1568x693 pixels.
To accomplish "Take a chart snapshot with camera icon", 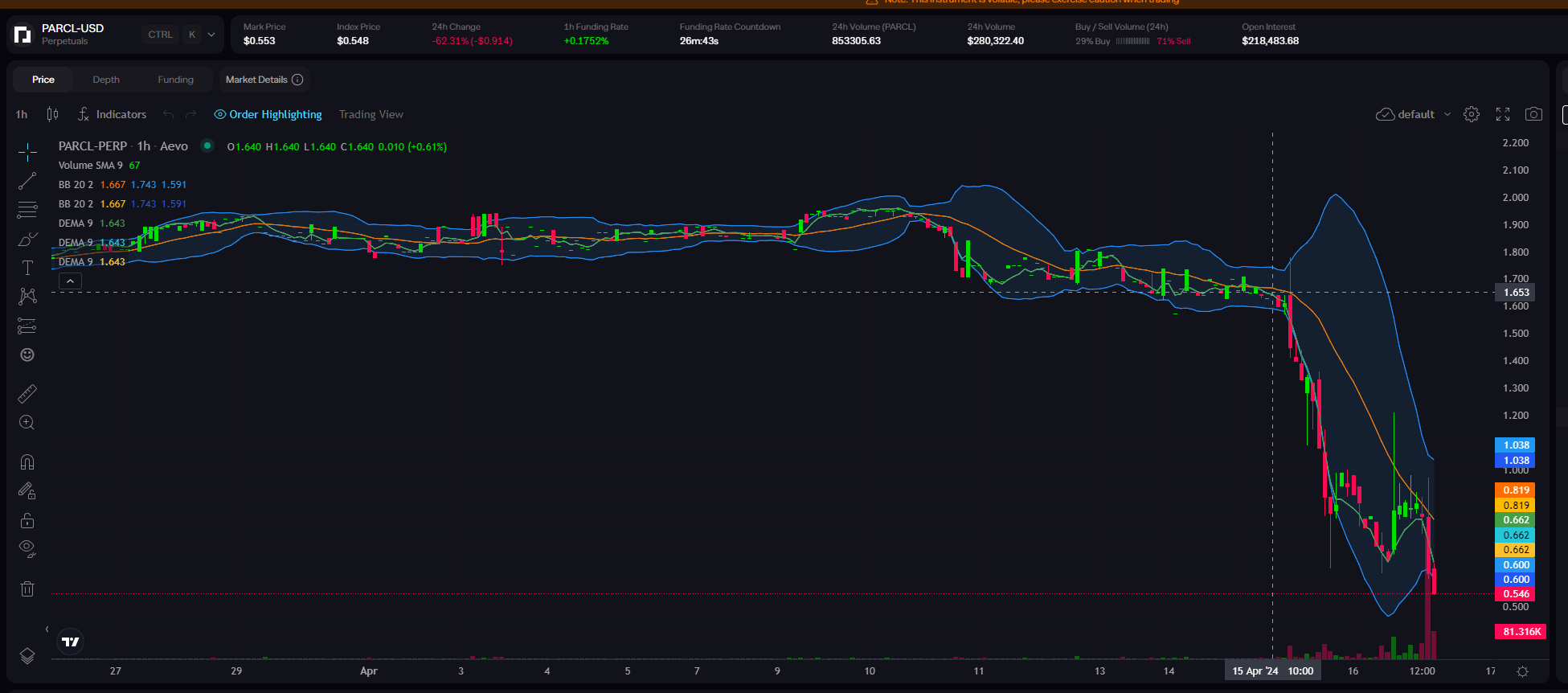I will (1533, 114).
